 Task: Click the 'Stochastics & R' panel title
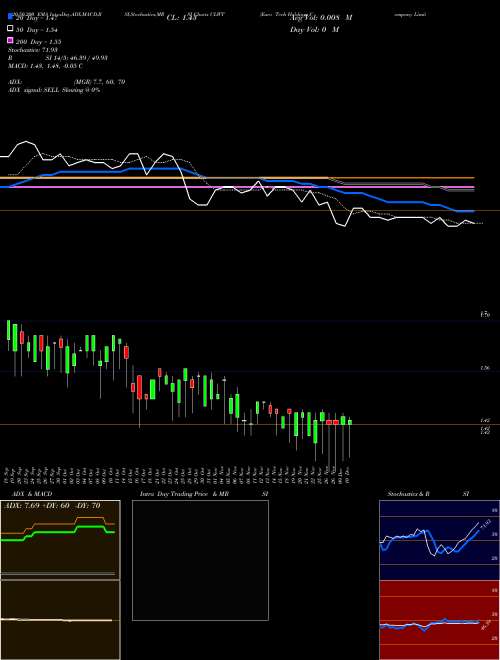[408, 494]
